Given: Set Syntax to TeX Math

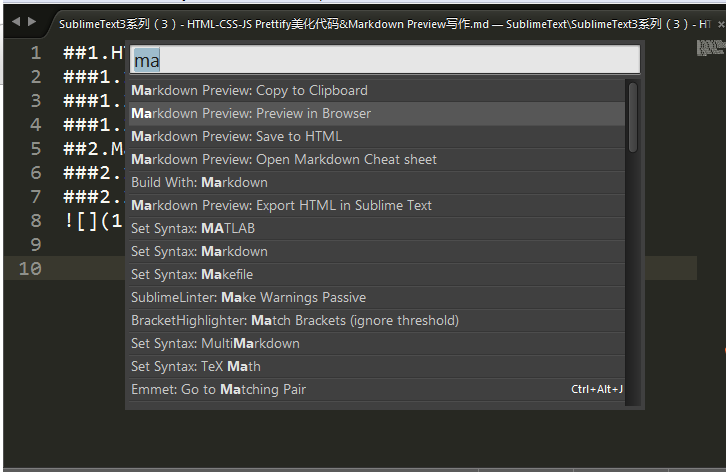Looking at the screenshot, I should [377, 366].
